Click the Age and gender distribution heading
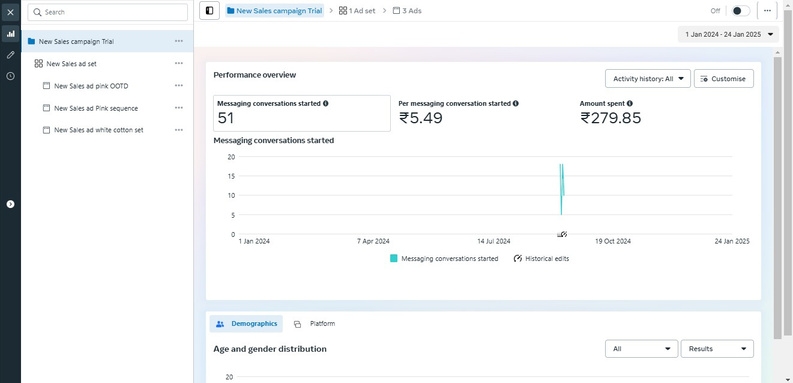Viewport: 793px width, 383px height. (270, 349)
